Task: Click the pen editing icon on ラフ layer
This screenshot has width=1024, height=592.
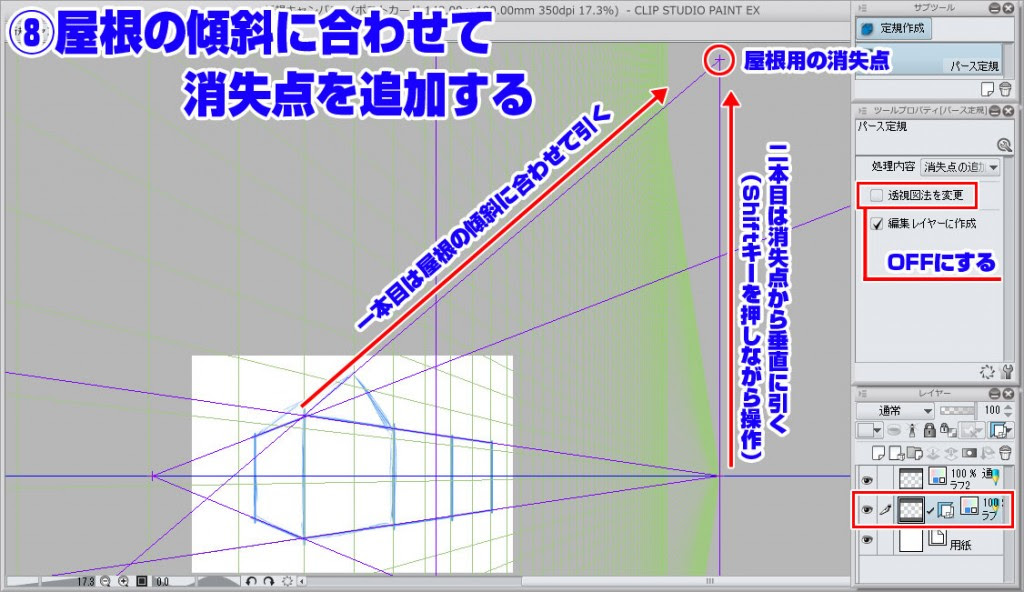Action: tap(885, 510)
